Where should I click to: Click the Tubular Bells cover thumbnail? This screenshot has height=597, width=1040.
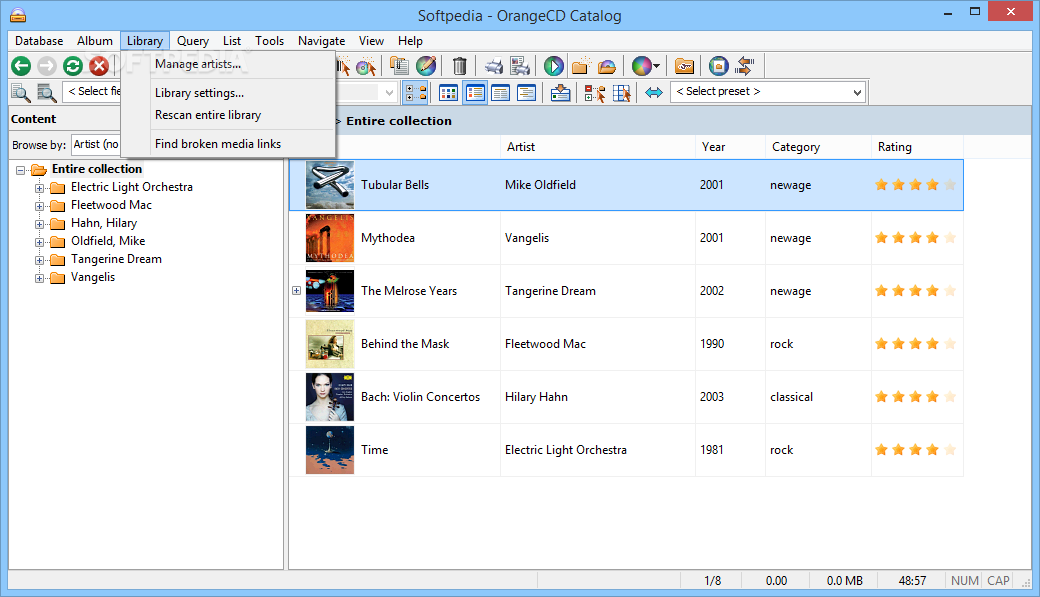coord(330,185)
